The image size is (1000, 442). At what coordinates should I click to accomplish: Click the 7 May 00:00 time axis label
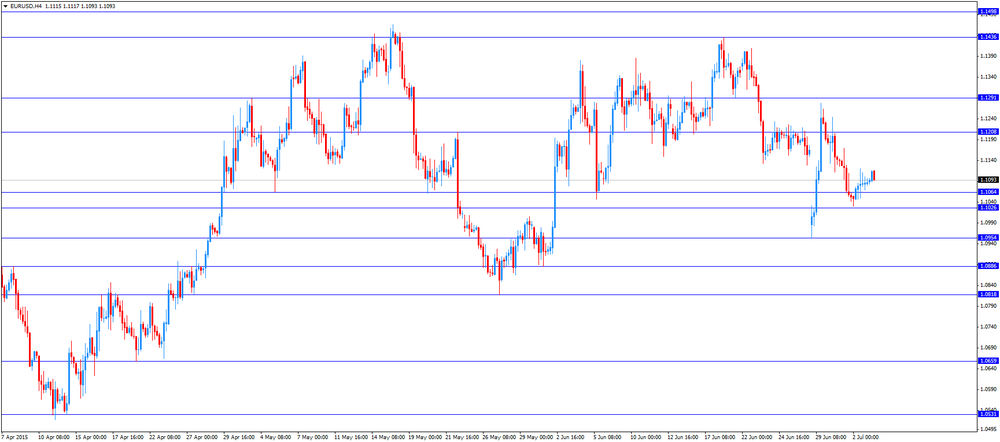(314, 438)
